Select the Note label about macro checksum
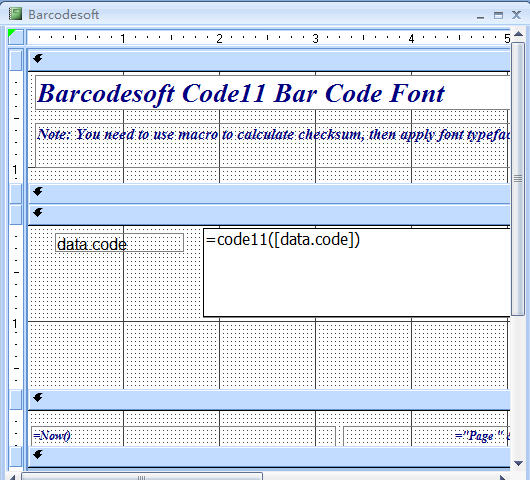 pyautogui.click(x=272, y=145)
